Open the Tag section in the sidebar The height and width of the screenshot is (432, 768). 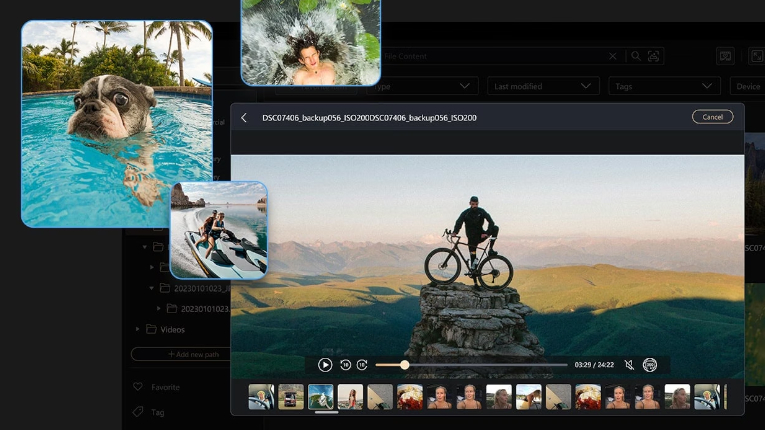158,413
